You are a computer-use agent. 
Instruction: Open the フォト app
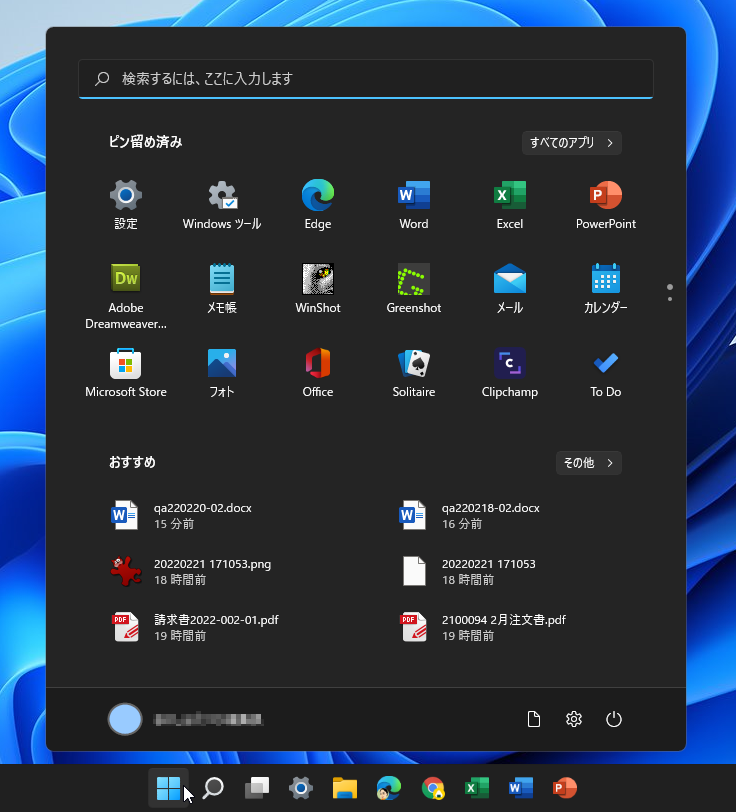click(x=222, y=372)
